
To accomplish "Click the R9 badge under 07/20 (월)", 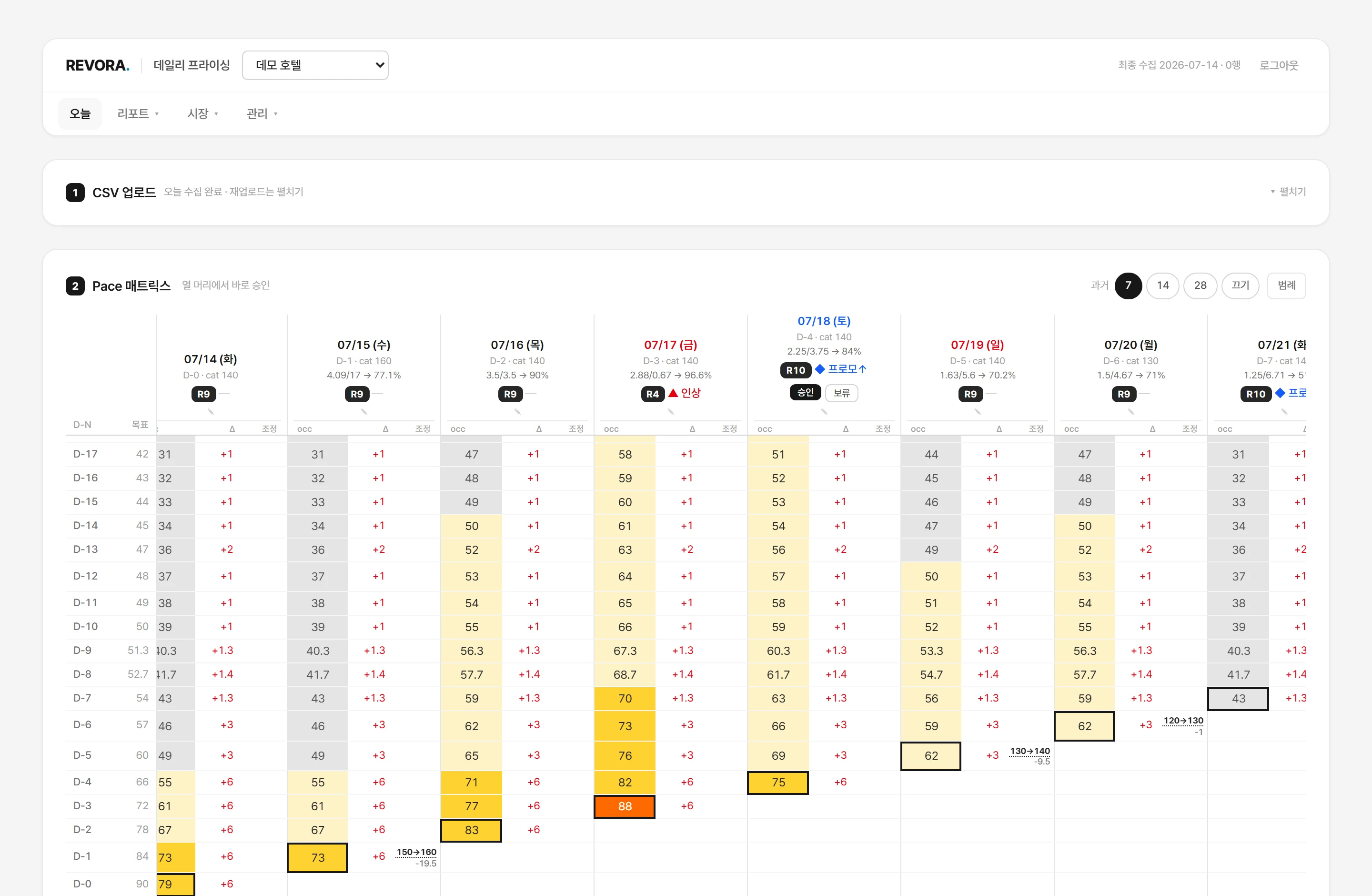I will click(1123, 394).
